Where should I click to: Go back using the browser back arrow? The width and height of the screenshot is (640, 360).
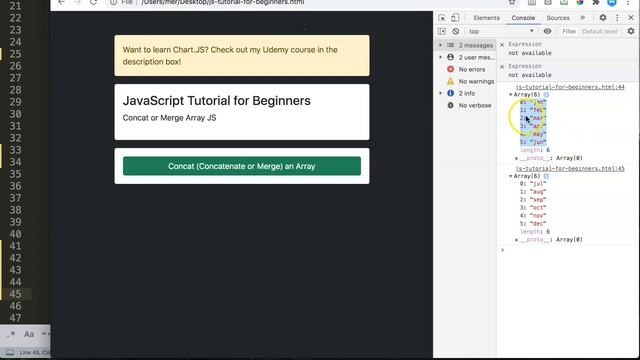tap(61, 2)
